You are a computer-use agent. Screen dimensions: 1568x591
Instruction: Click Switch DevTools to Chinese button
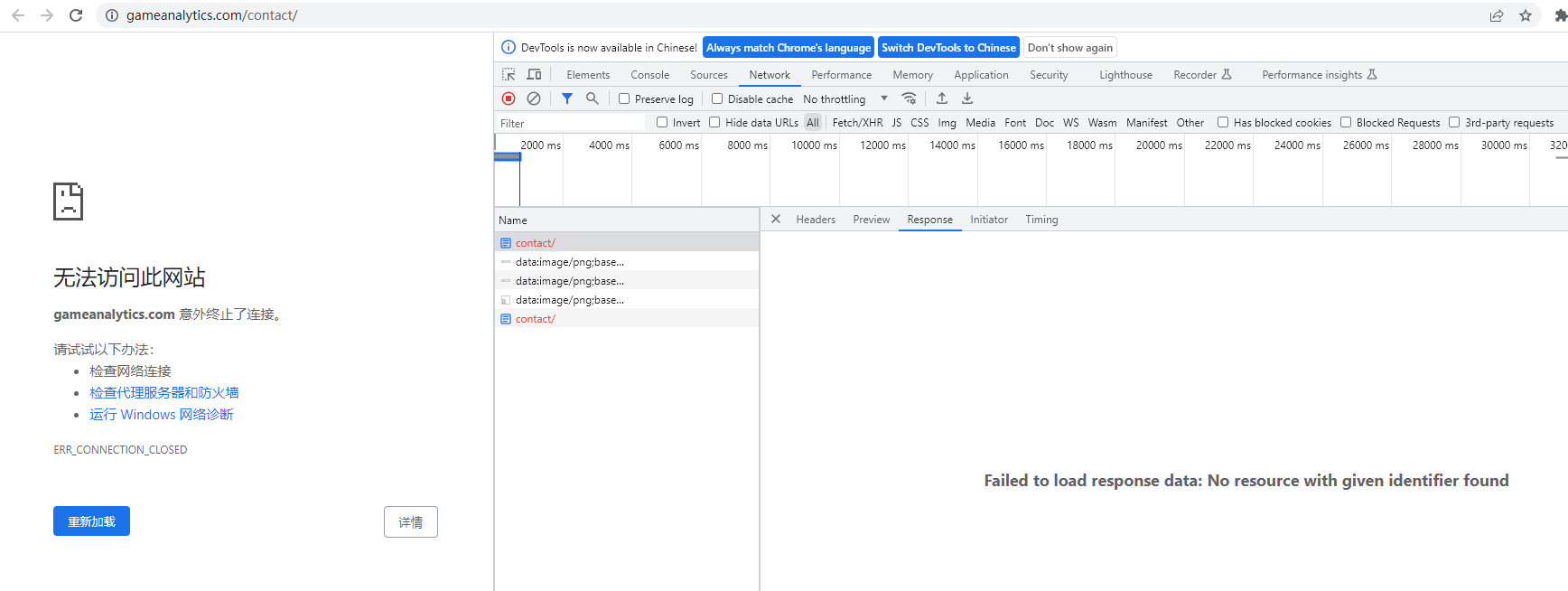click(949, 48)
